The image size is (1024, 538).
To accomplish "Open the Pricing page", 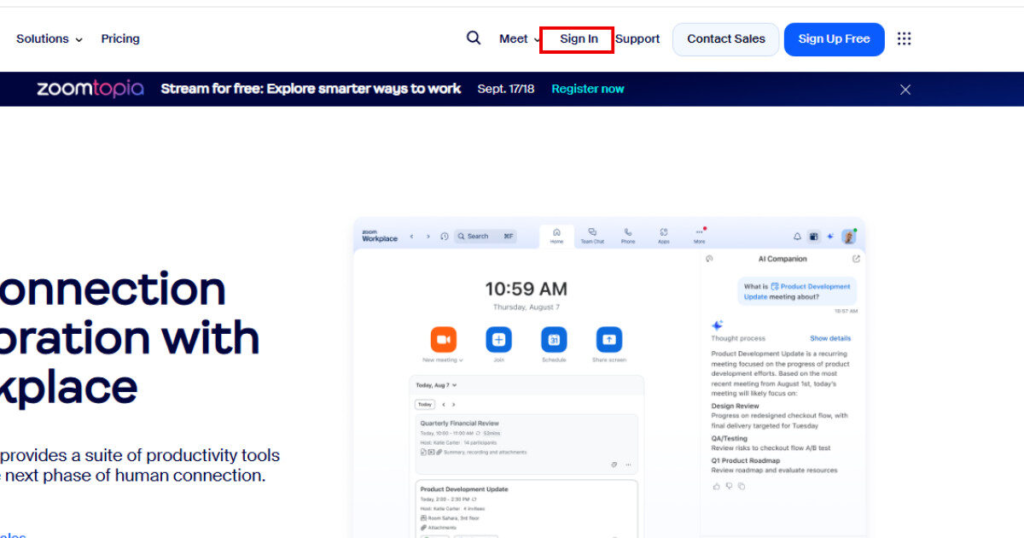I will click(x=120, y=39).
